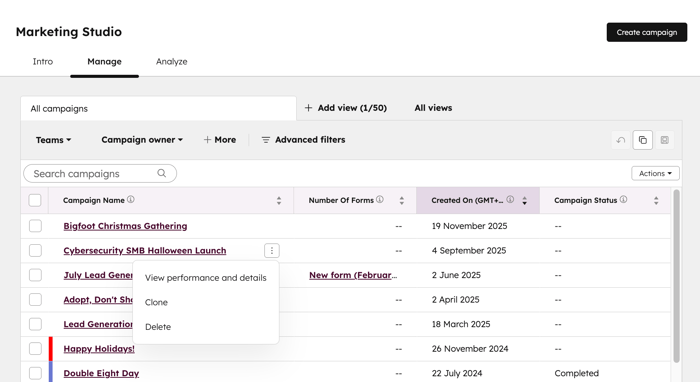The height and width of the screenshot is (382, 700).
Task: Open the three-dot menu for Cybersecurity SMB row
Action: (x=272, y=250)
